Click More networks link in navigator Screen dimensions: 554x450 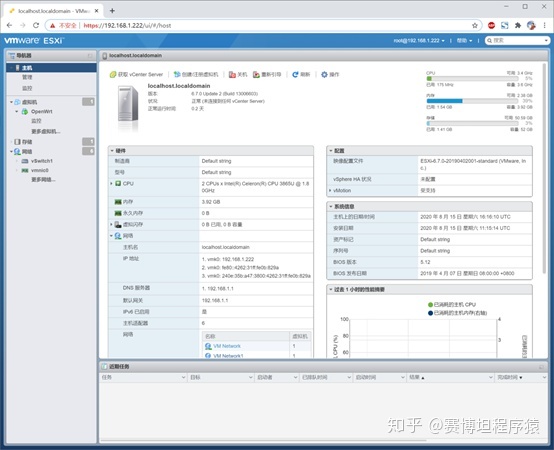pos(43,179)
